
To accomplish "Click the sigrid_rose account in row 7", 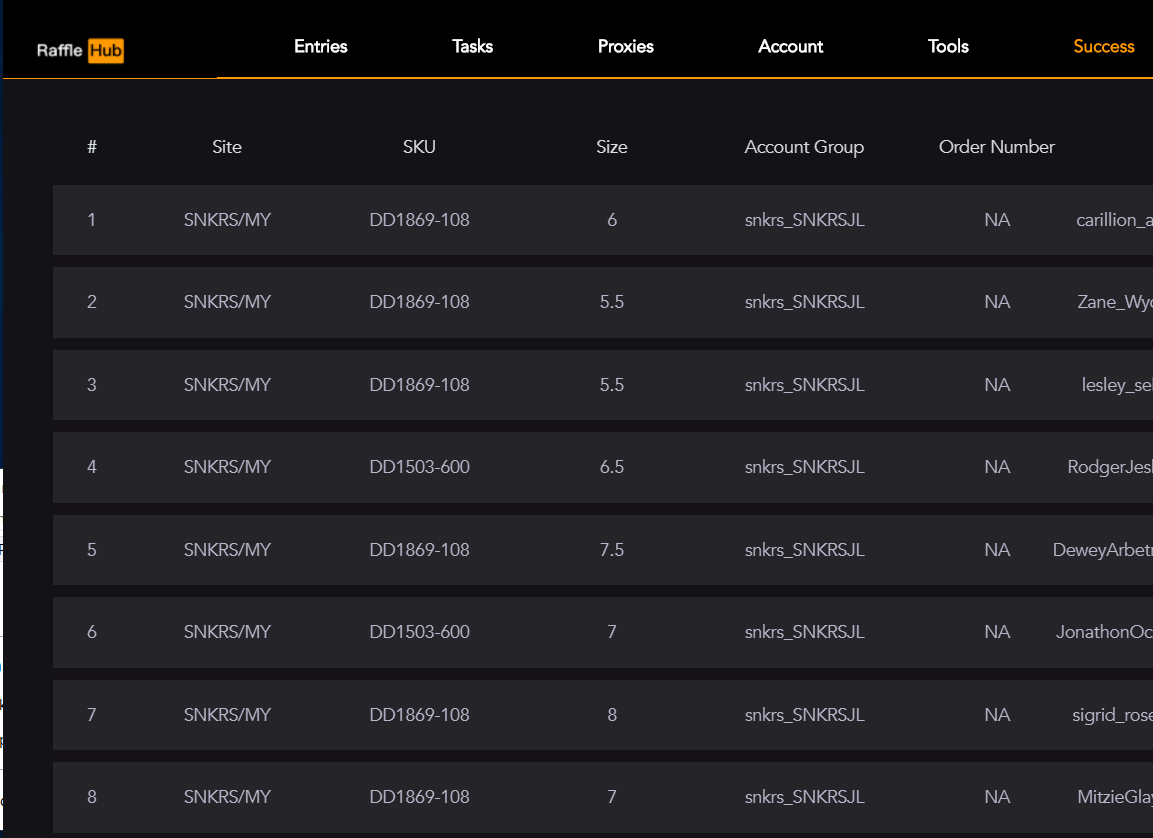I will [1112, 715].
